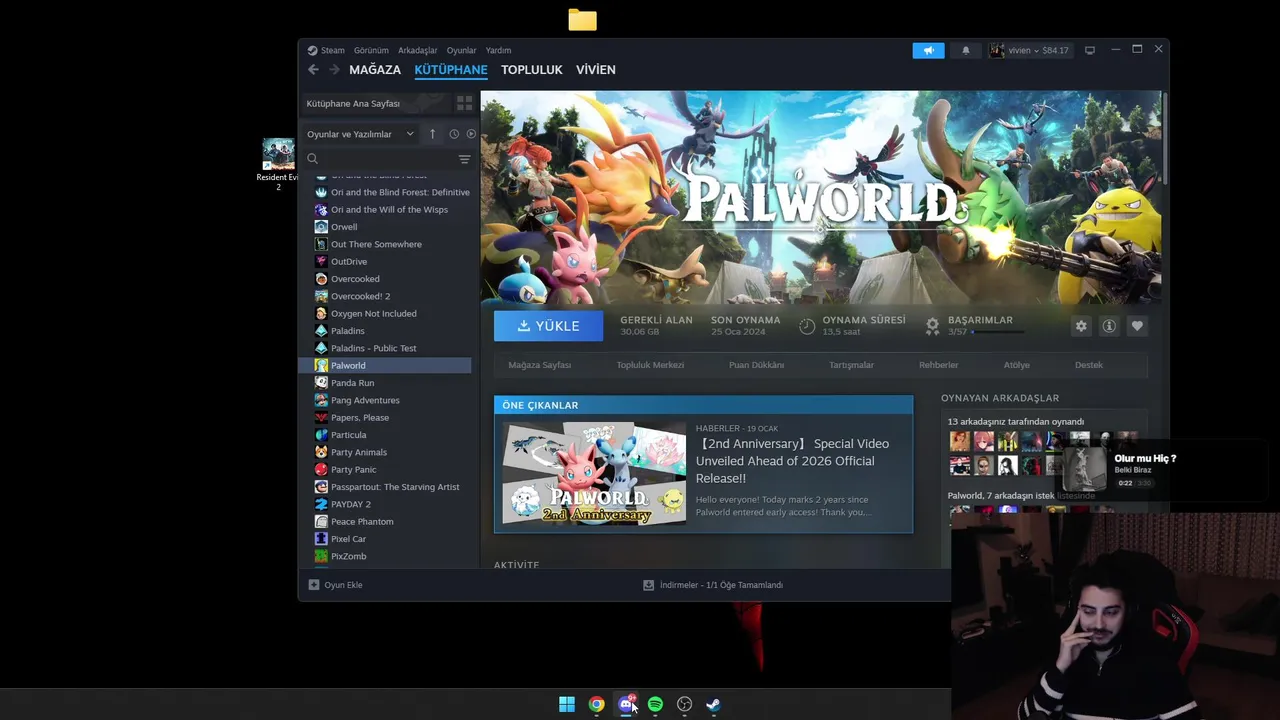The height and width of the screenshot is (720, 1280).
Task: Click the Başarımlar achievements icon
Action: (x=932, y=326)
